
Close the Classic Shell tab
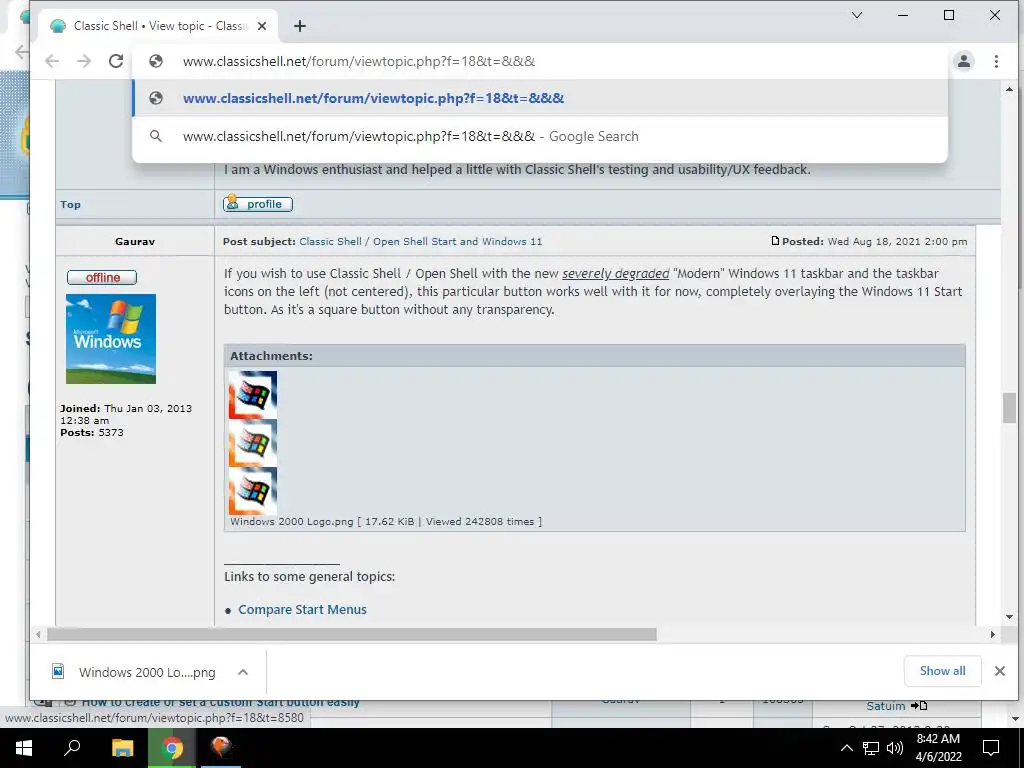(262, 26)
